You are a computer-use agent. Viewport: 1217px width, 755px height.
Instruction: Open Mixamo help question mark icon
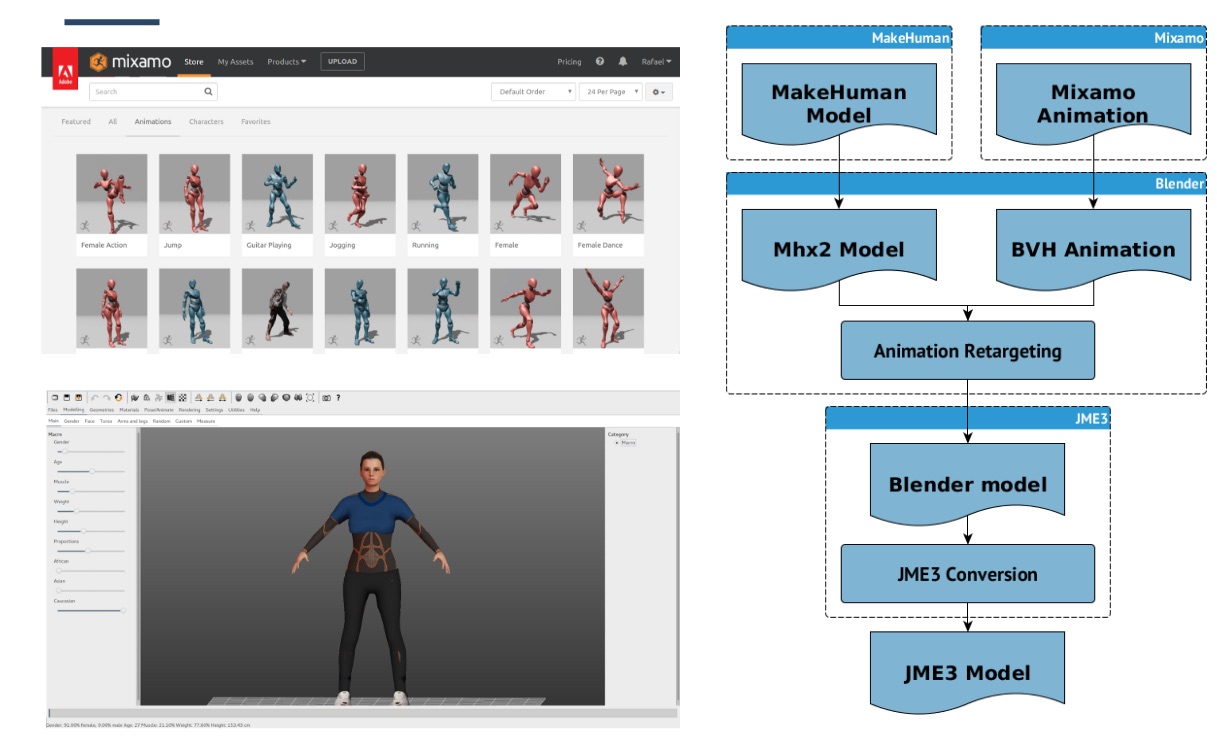[x=600, y=62]
